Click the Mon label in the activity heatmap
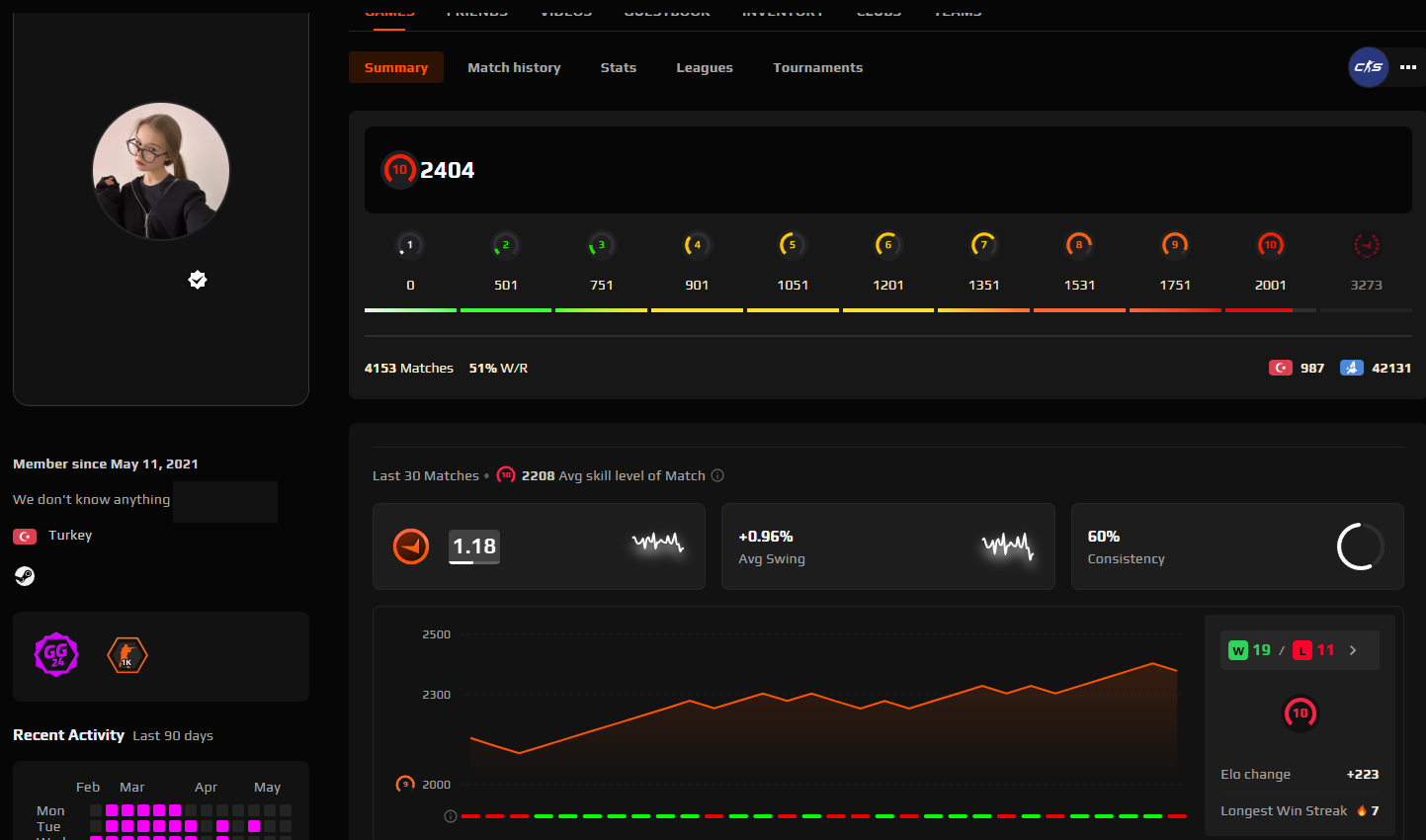The image size is (1426, 840). pos(50,810)
